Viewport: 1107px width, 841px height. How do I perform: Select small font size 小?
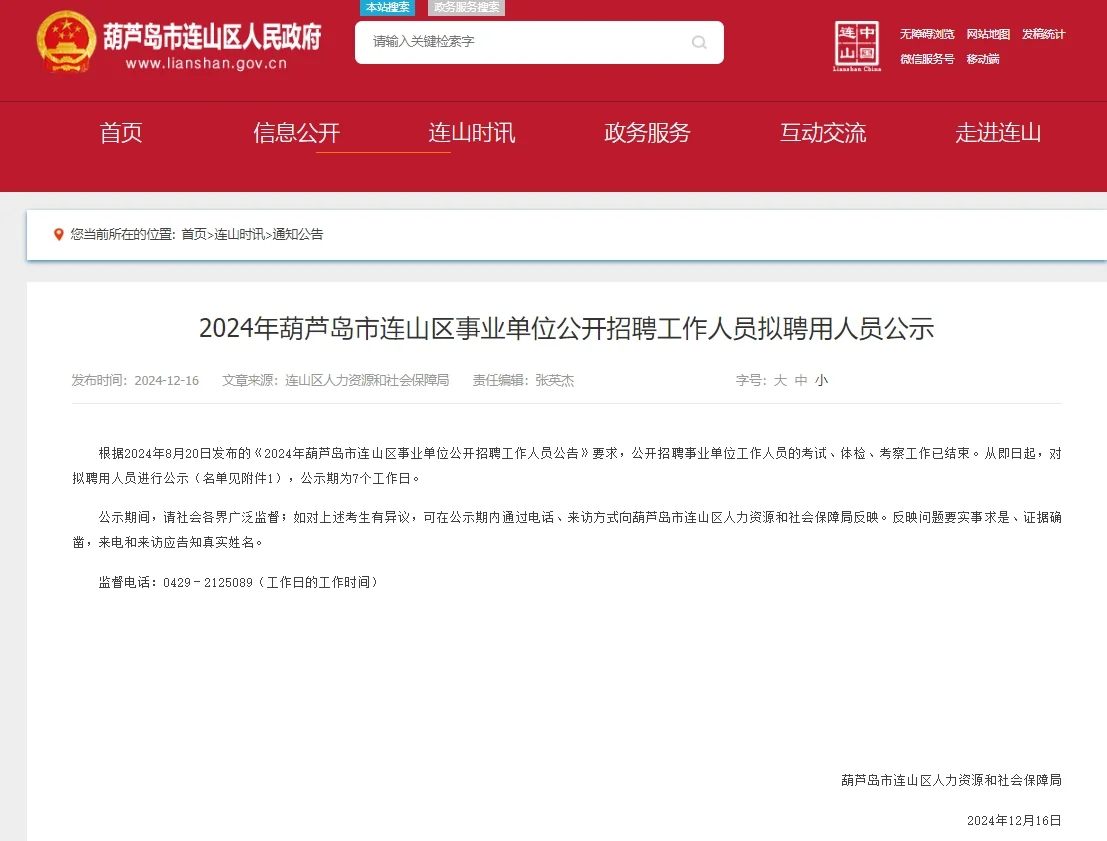pos(820,380)
